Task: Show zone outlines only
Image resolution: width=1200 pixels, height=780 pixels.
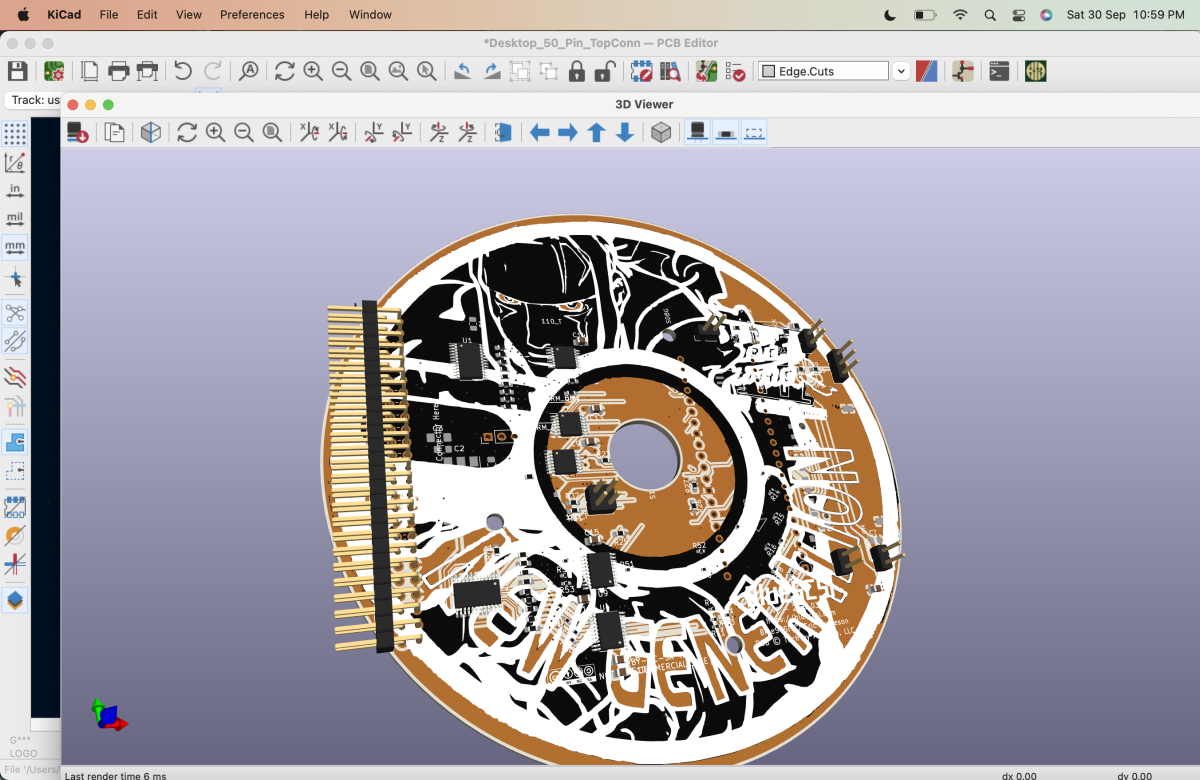Action: coord(15,470)
